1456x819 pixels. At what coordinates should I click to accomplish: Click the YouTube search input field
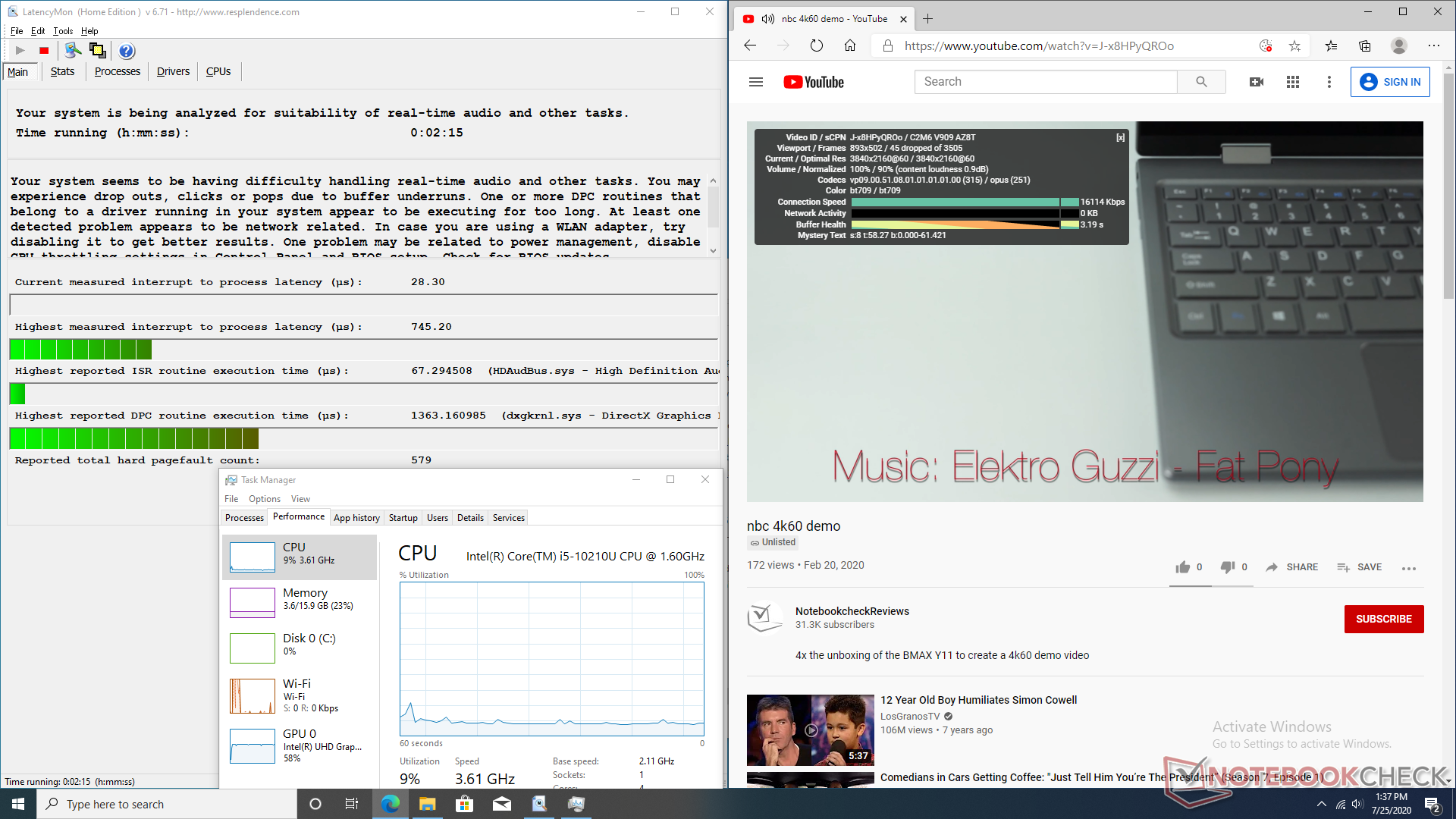click(x=1046, y=82)
